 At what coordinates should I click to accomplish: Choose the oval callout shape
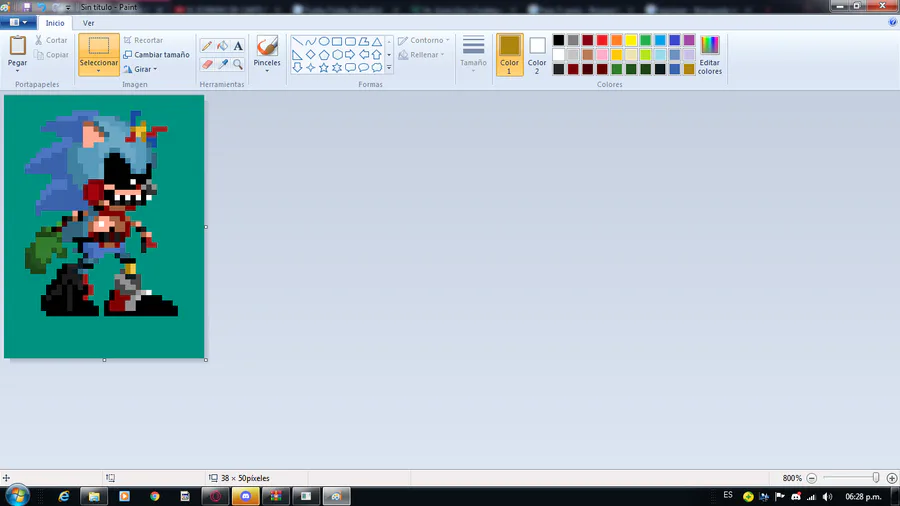pos(363,68)
